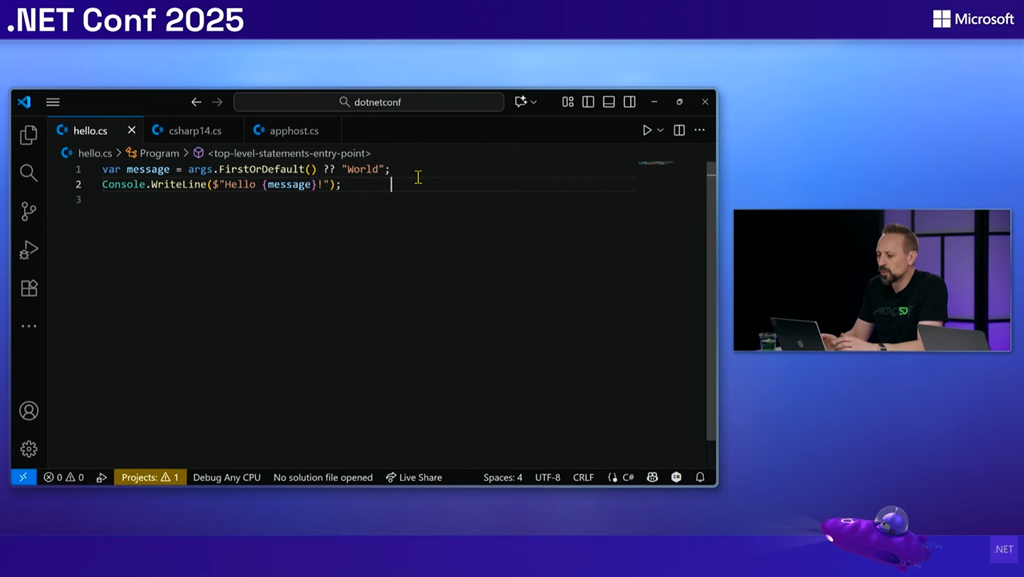Open Source Control view
Image resolution: width=1024 pixels, height=577 pixels.
point(29,211)
